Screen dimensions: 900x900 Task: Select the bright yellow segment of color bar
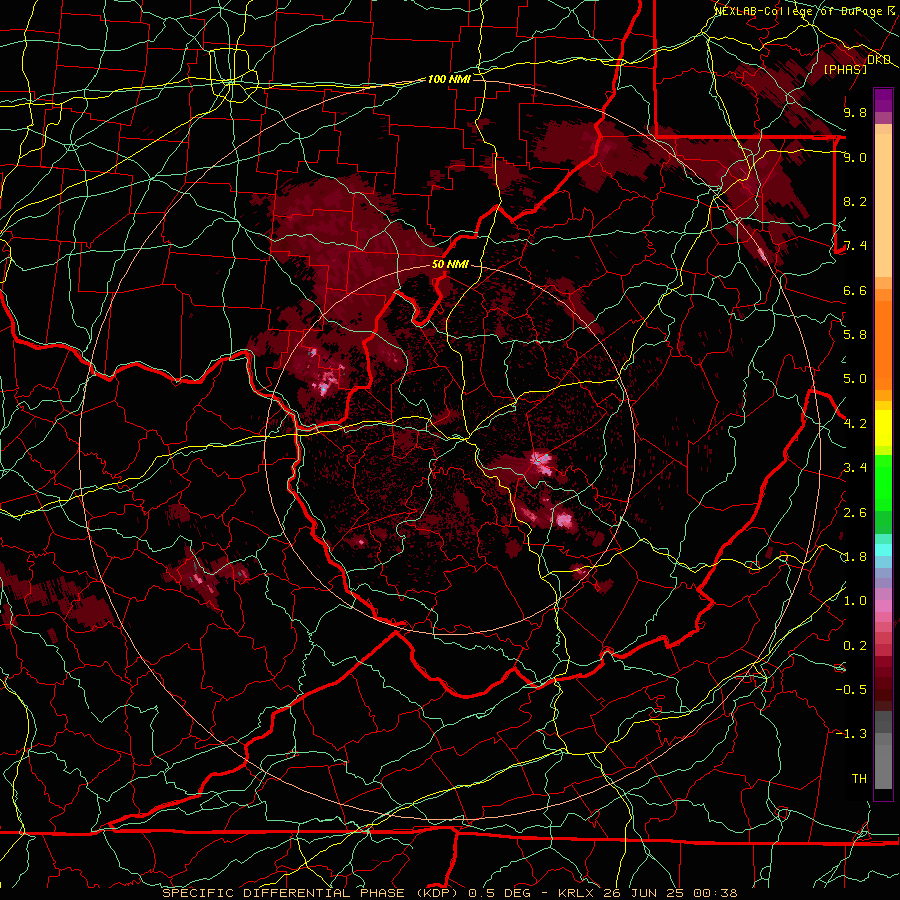[x=883, y=428]
